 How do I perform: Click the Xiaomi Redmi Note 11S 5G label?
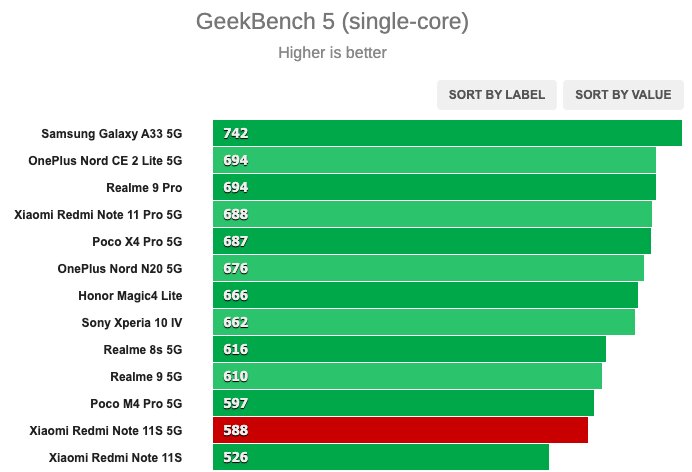point(106,431)
